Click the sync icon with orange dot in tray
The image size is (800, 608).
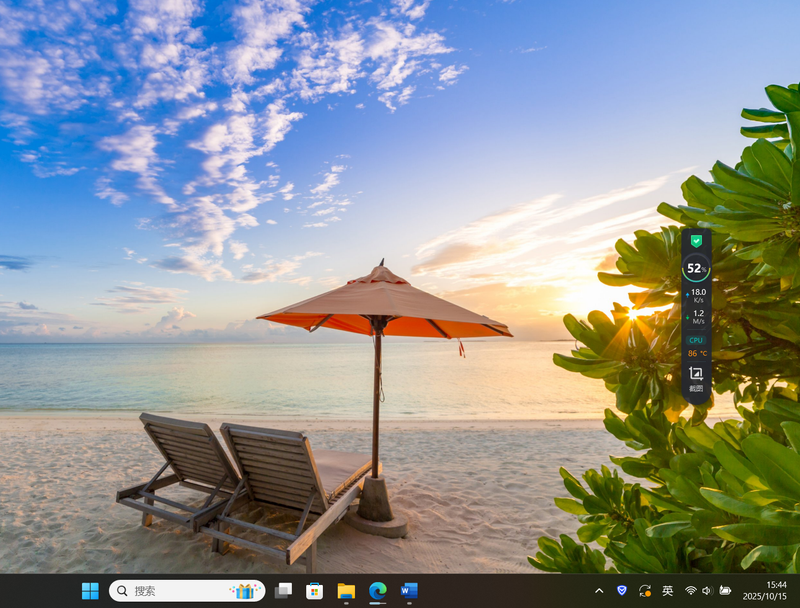(x=645, y=590)
